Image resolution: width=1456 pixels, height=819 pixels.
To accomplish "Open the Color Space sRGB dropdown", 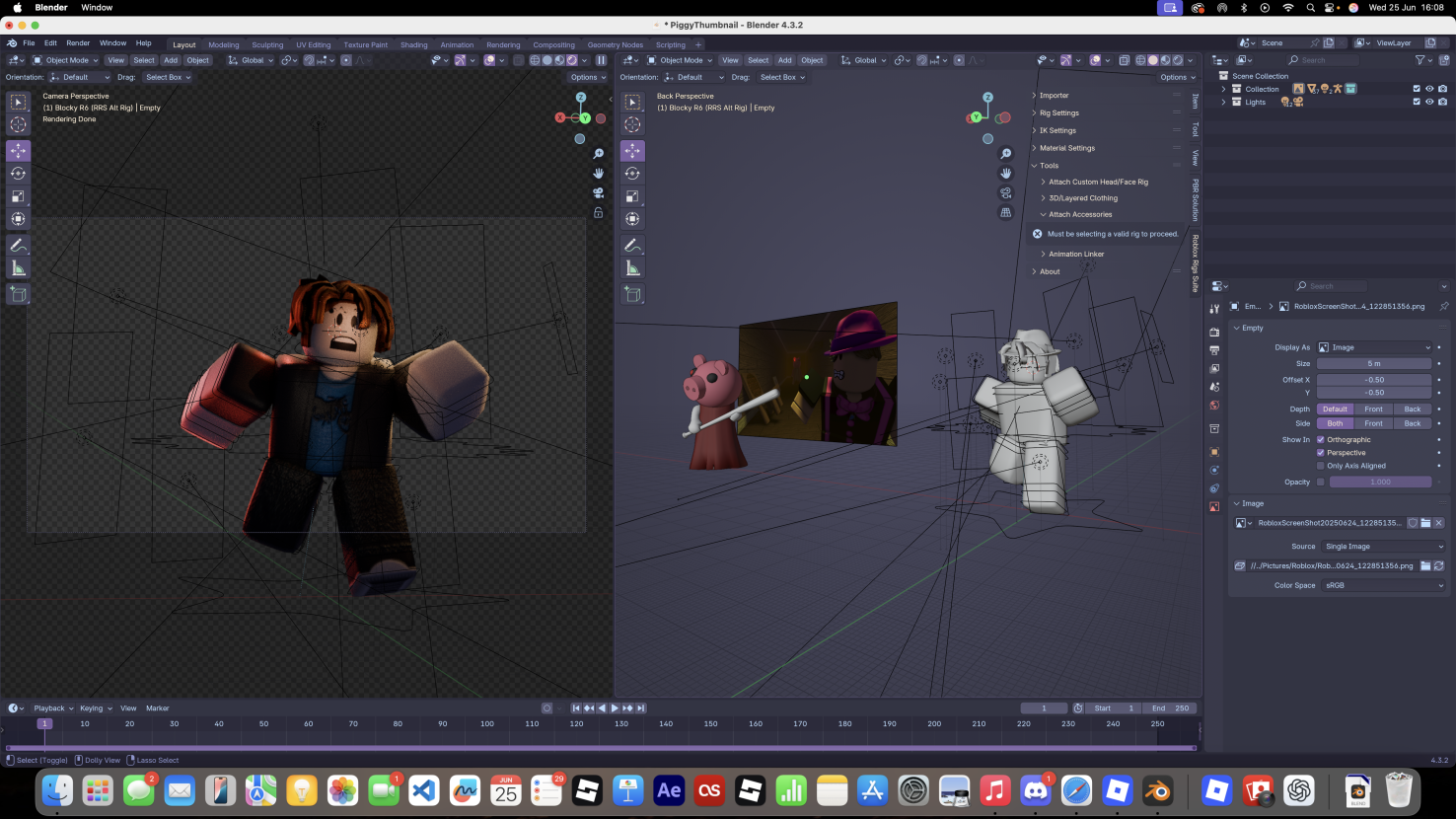I will point(1383,585).
